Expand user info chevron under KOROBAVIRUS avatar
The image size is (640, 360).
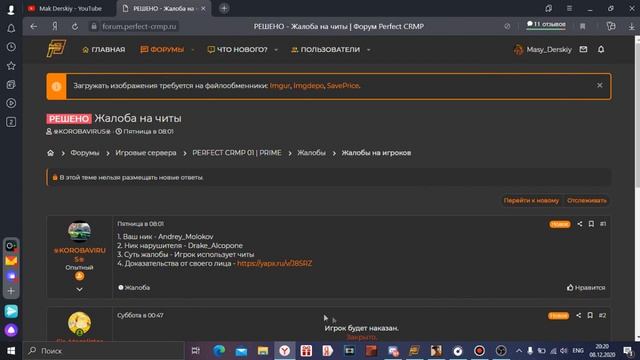pyautogui.click(x=79, y=289)
